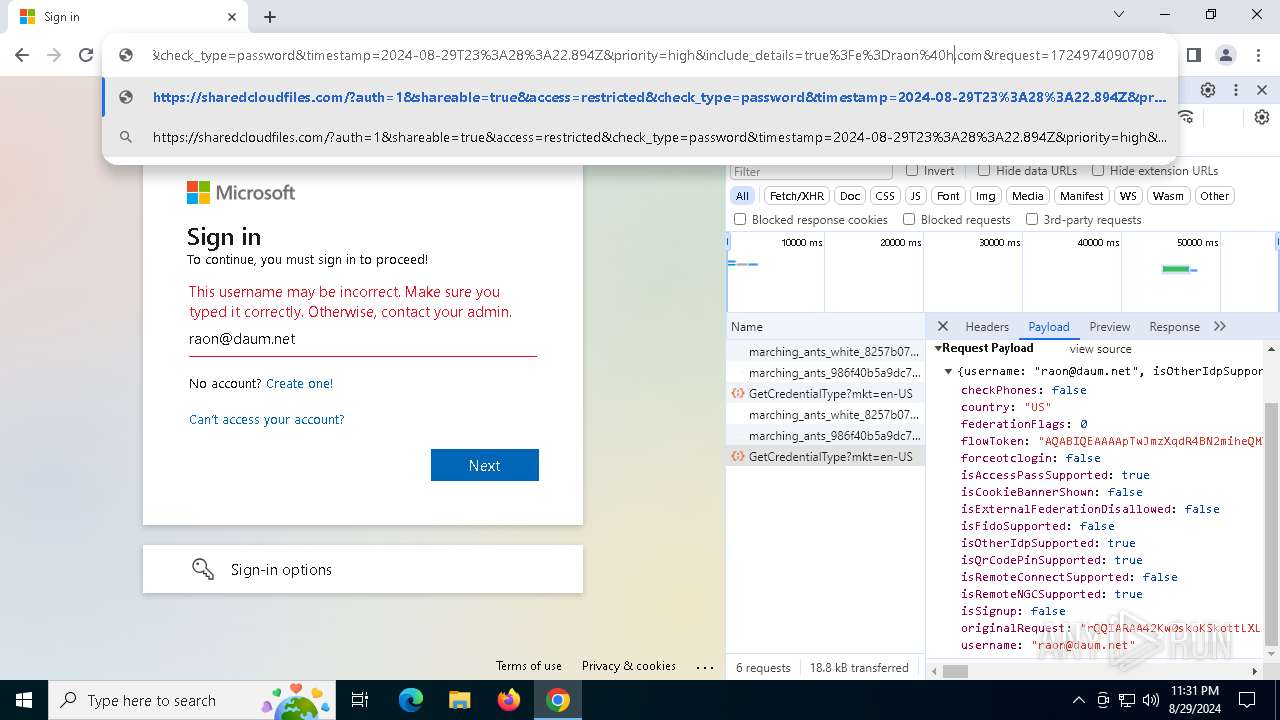Open the Chrome profile avatar icon

1225,55
